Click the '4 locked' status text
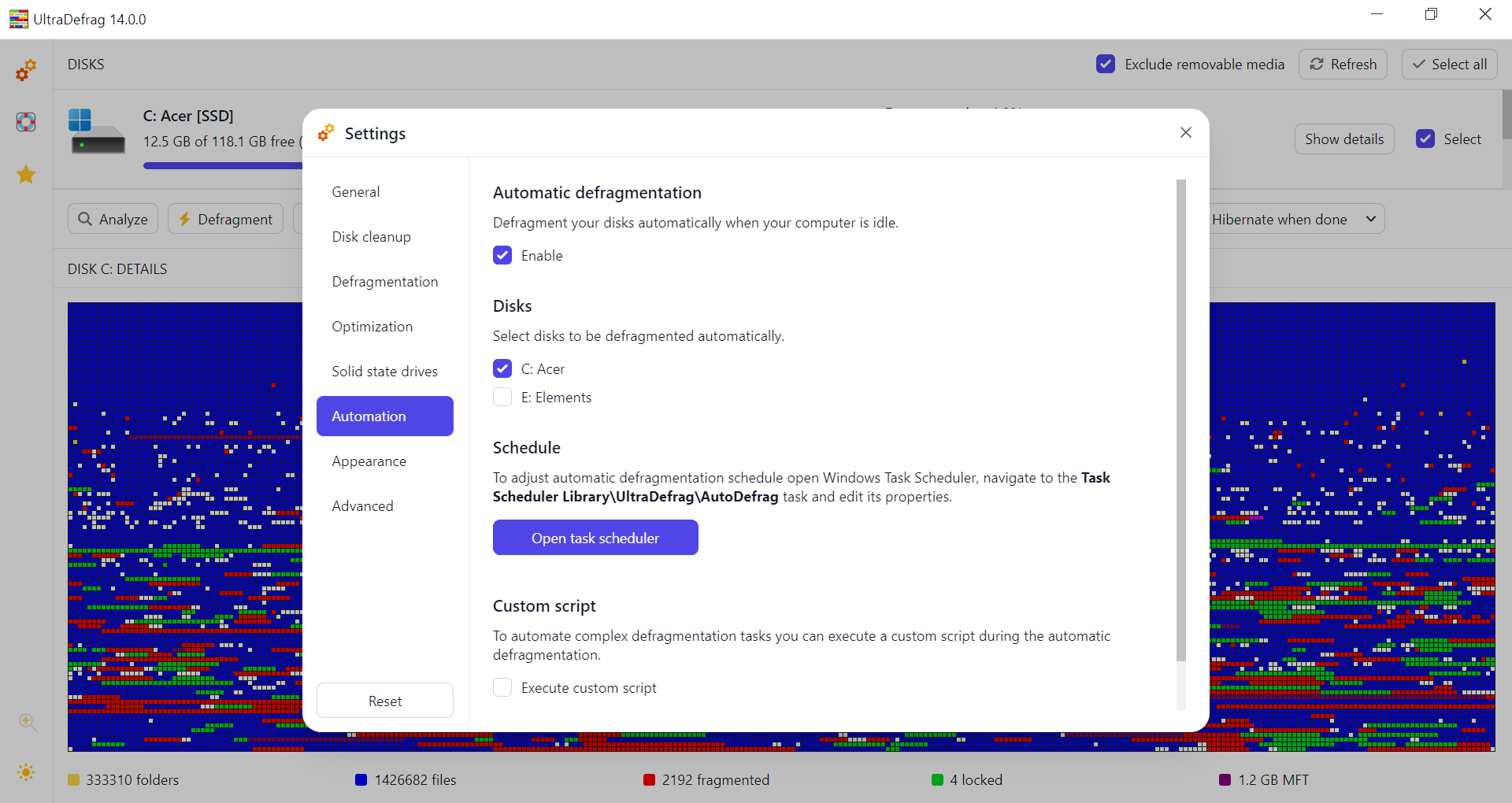This screenshot has width=1512, height=803. [976, 780]
